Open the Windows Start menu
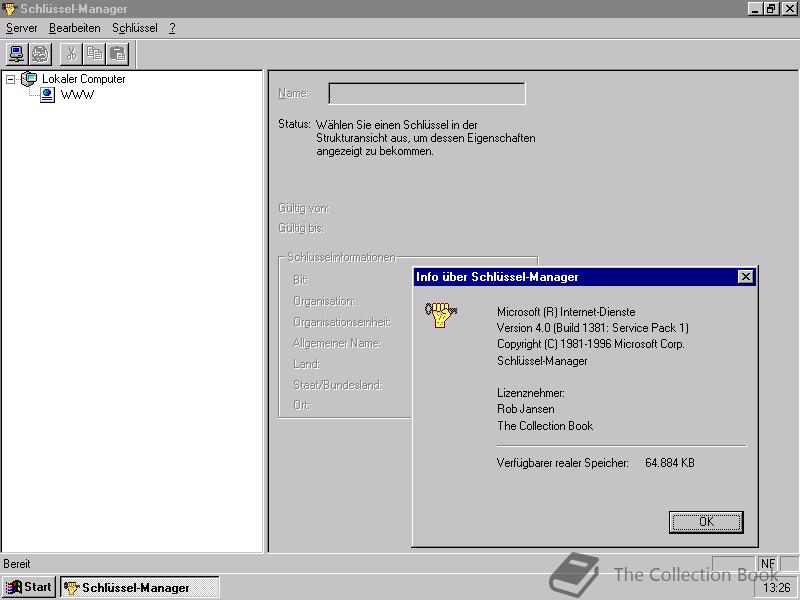This screenshot has height=600, width=800. 29,587
